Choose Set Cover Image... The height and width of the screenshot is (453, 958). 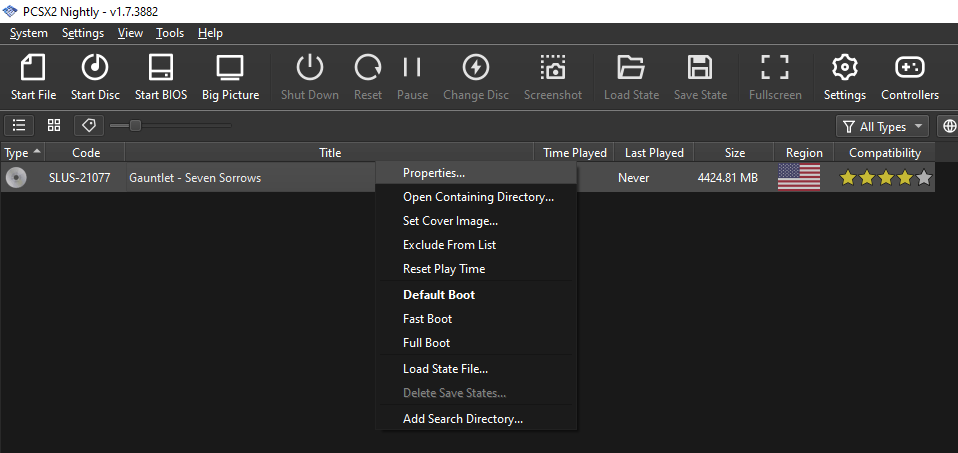[476, 221]
